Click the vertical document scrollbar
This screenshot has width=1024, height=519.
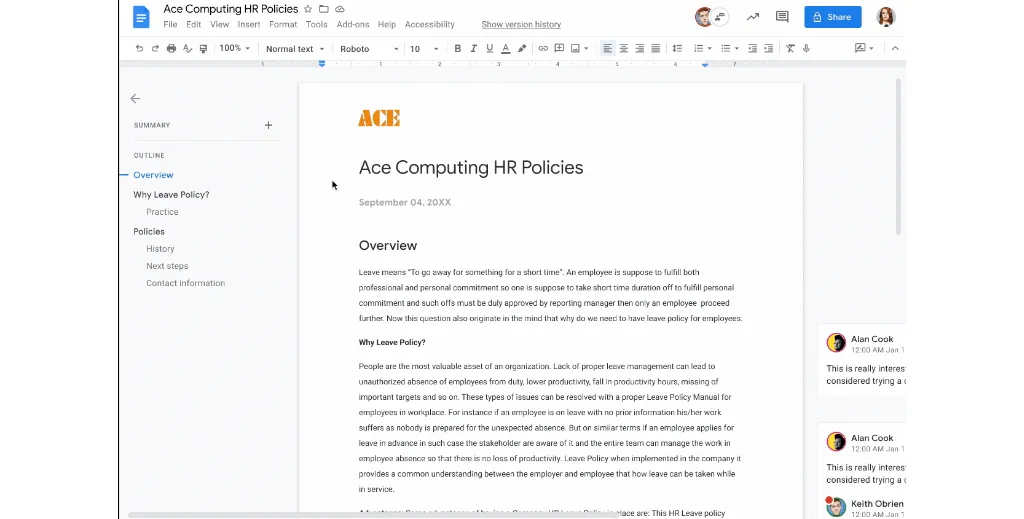[898, 157]
